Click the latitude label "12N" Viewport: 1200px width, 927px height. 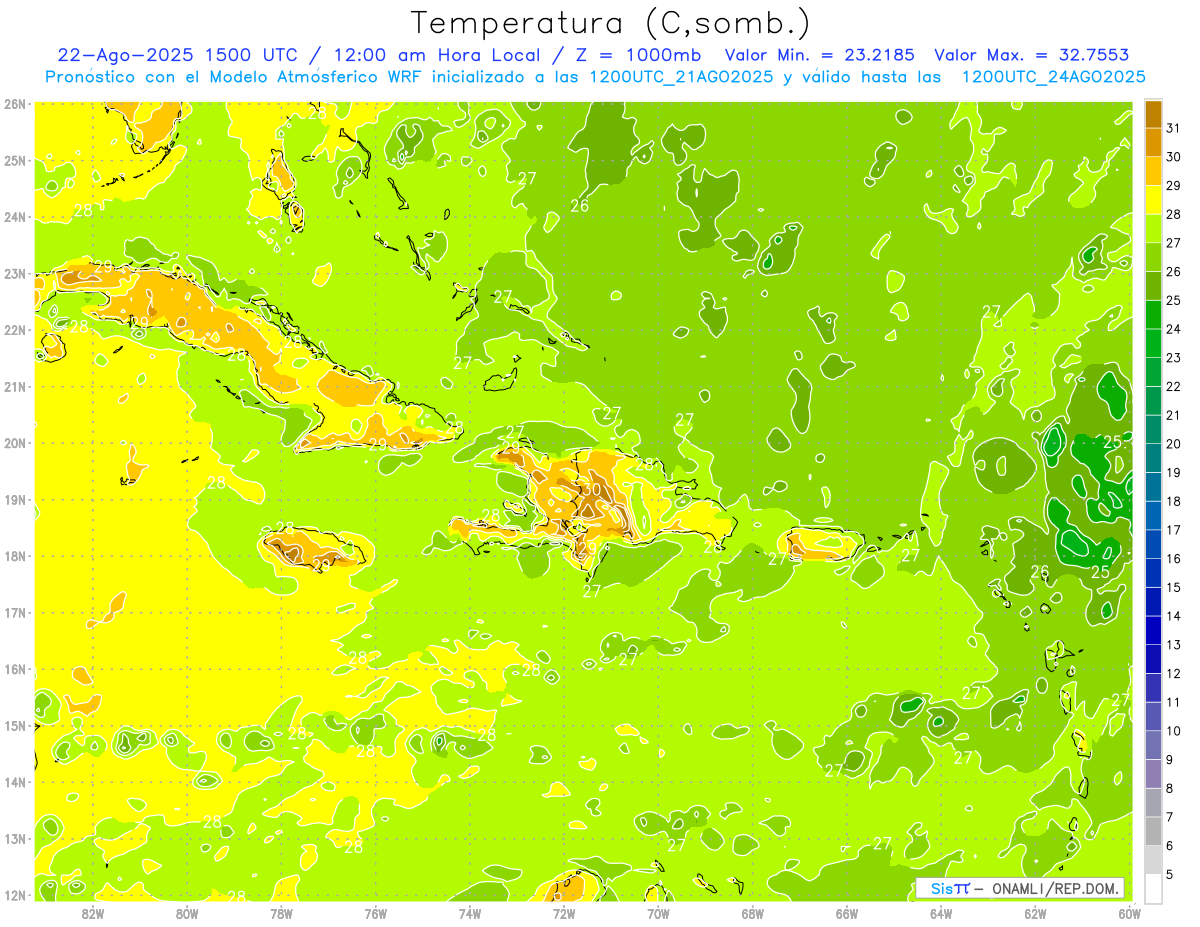15,895
